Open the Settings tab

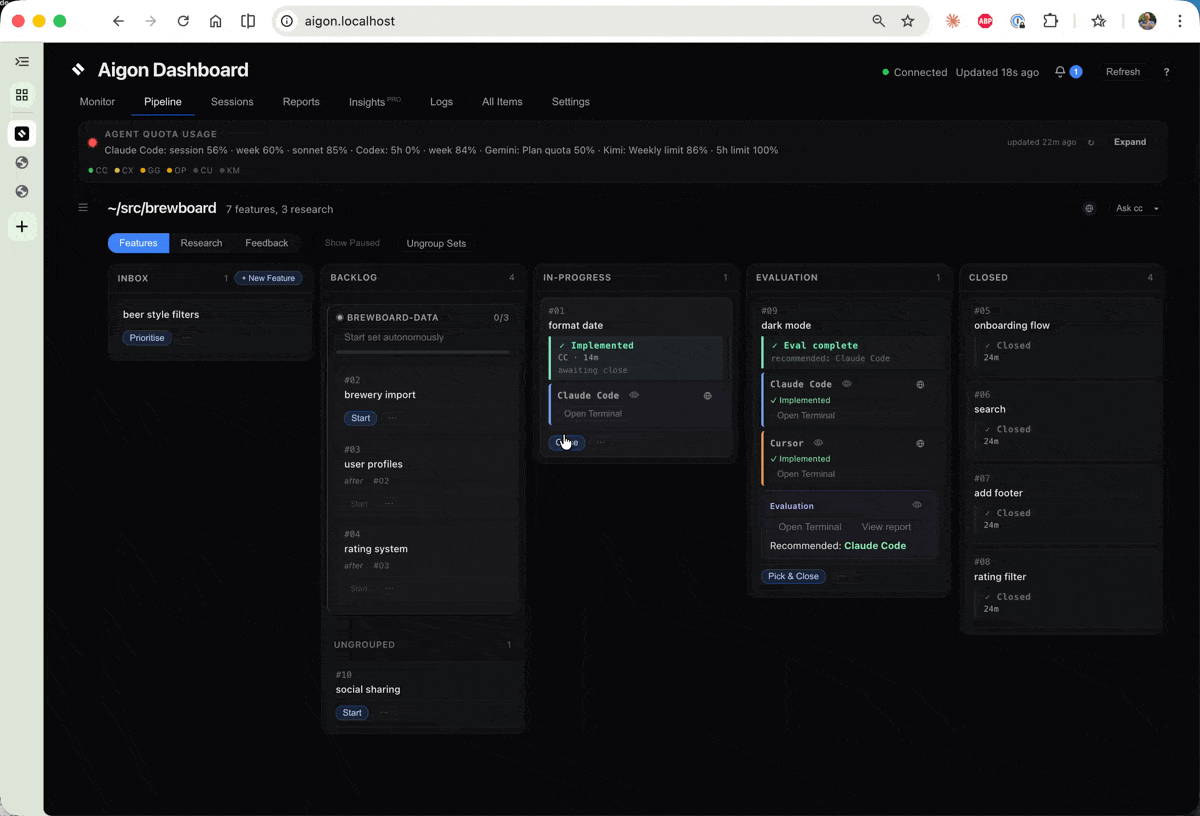pyautogui.click(x=571, y=102)
